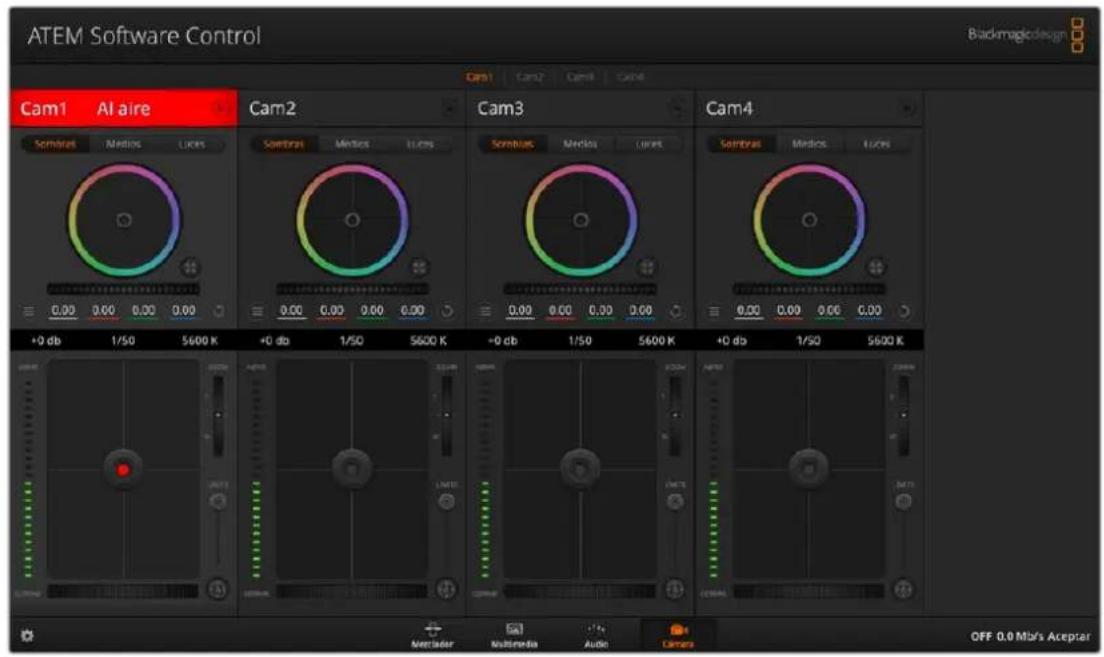Click the Cam1 +0 db gain value
Image resolution: width=1104 pixels, height=657 pixels.
pyautogui.click(x=46, y=341)
